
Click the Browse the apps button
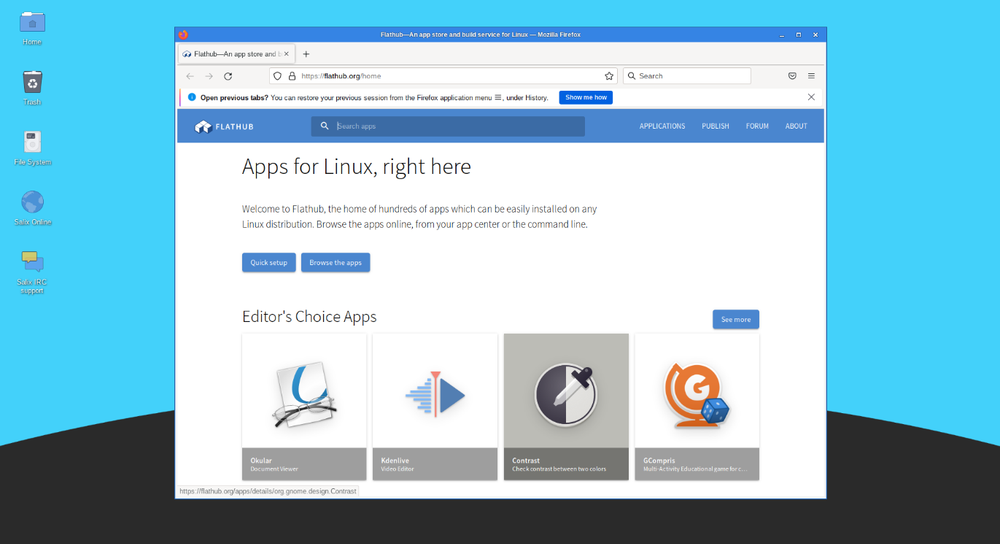coord(335,263)
